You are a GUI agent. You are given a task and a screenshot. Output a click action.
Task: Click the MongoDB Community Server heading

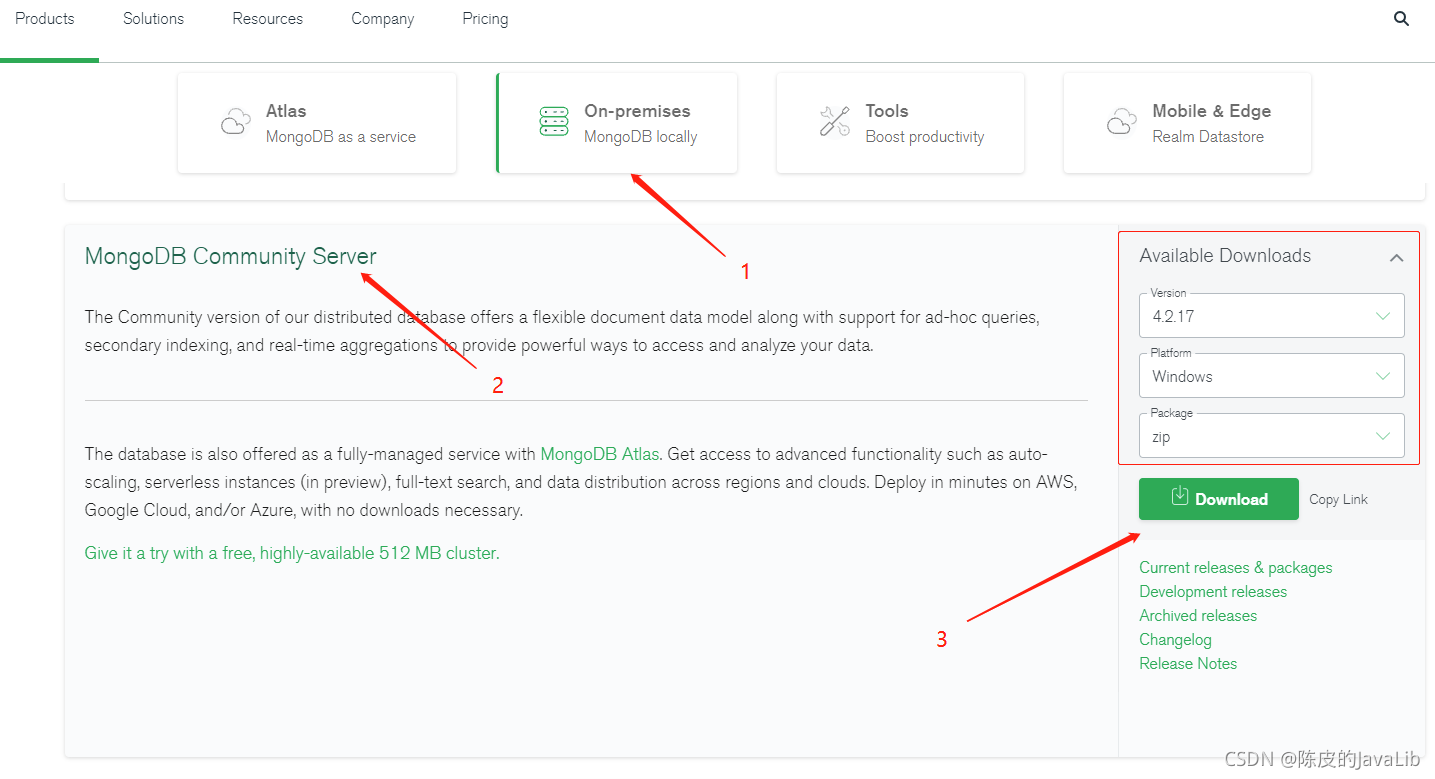[x=230, y=257]
